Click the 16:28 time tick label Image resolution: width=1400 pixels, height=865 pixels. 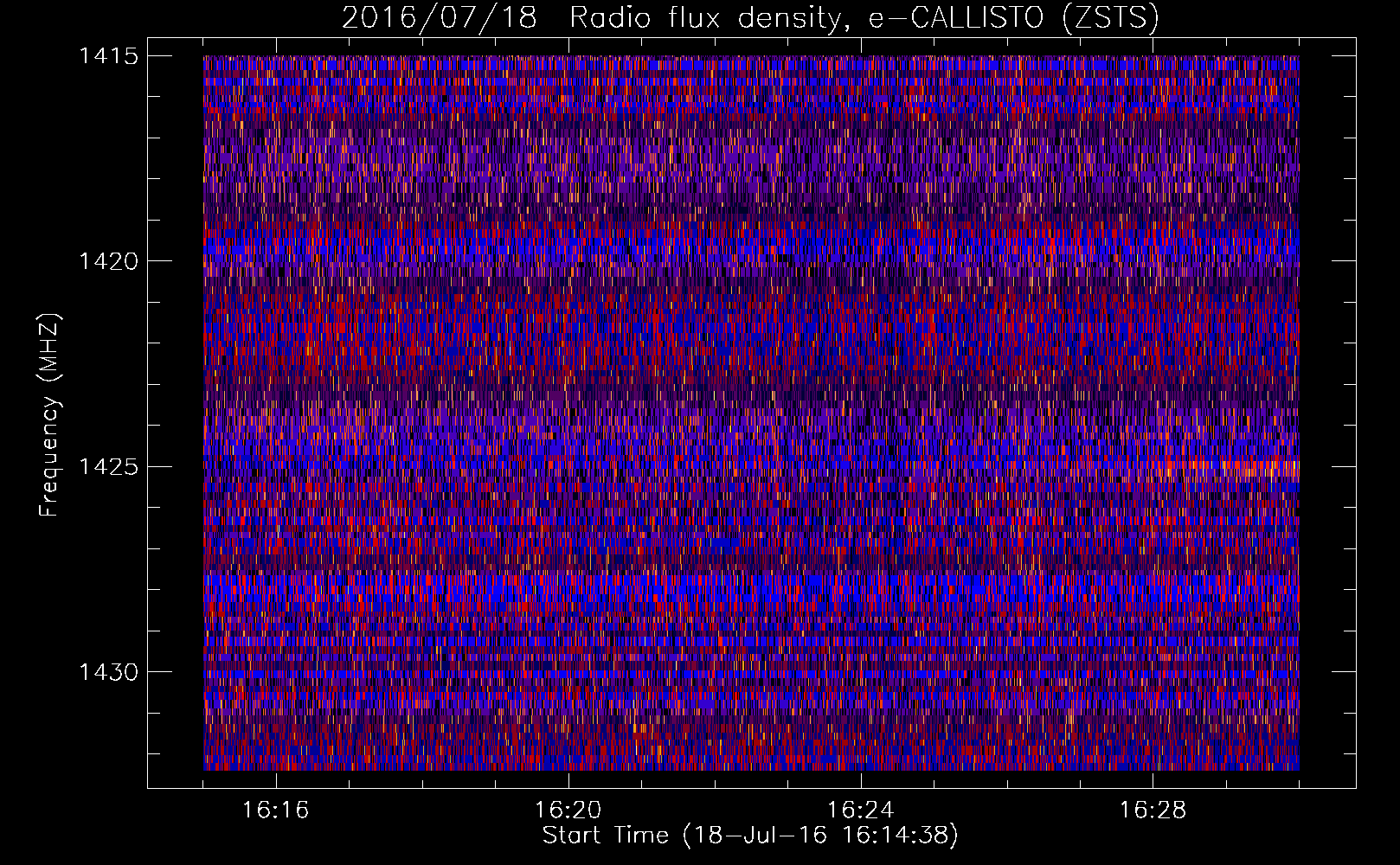click(x=1153, y=811)
